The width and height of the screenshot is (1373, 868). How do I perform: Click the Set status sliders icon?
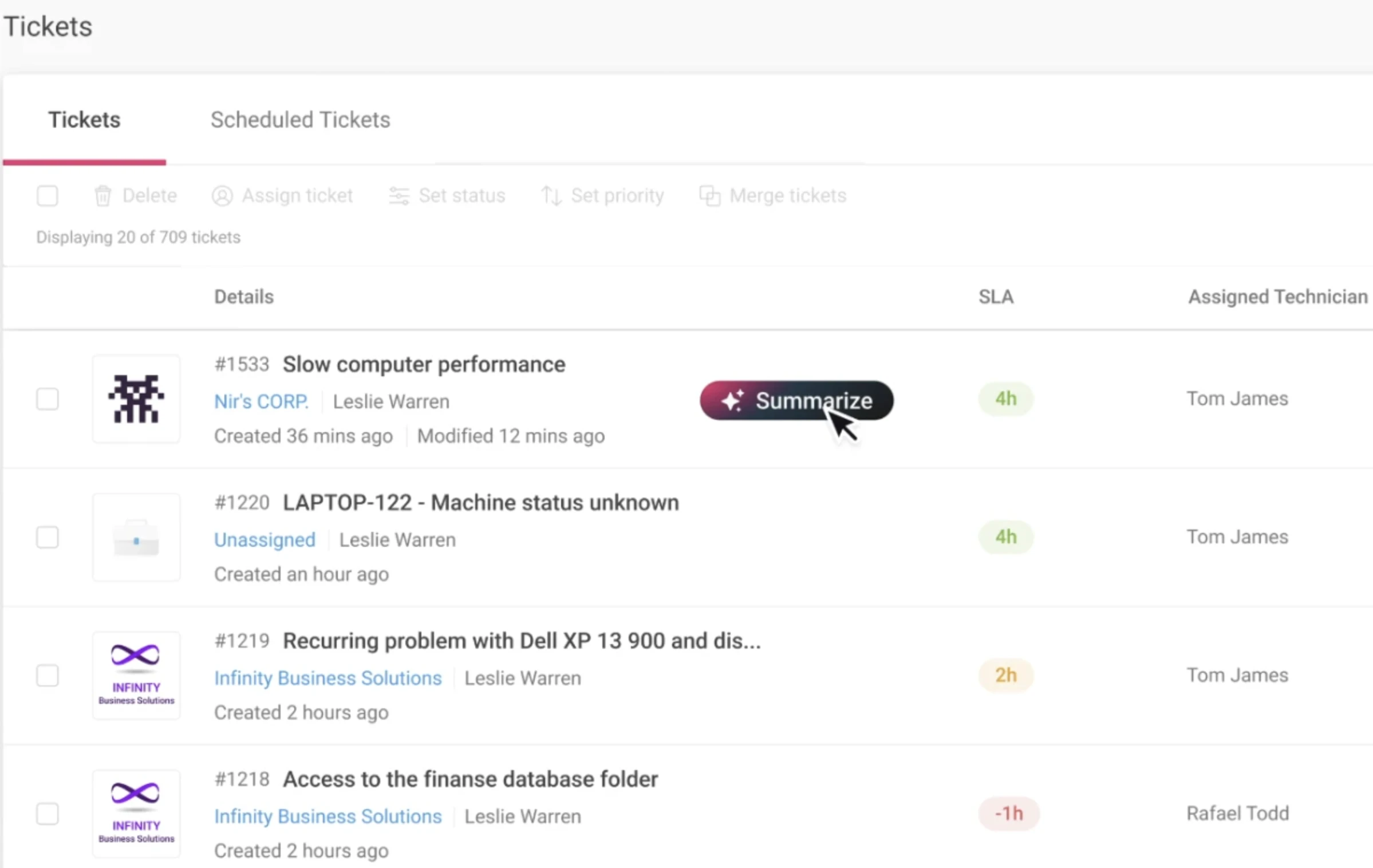coord(399,196)
